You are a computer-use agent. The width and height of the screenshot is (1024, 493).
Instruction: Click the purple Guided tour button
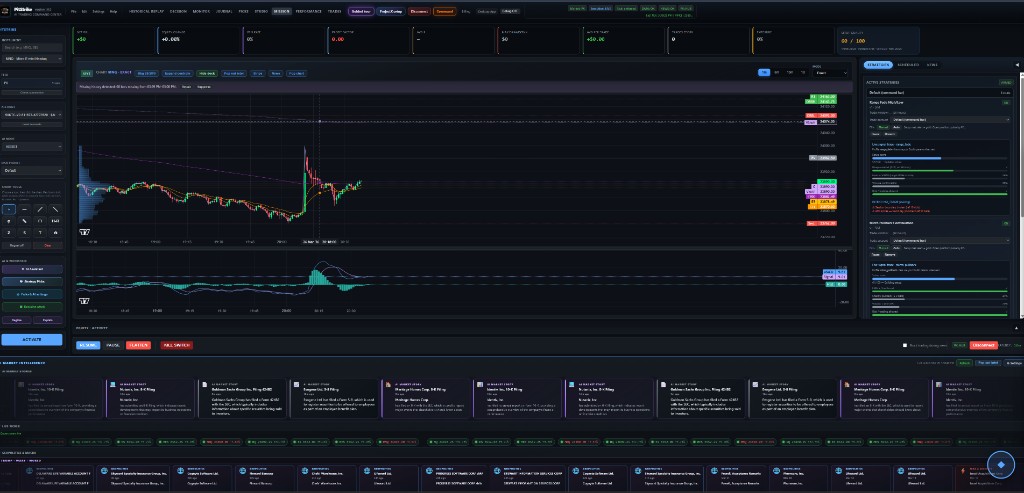click(361, 11)
